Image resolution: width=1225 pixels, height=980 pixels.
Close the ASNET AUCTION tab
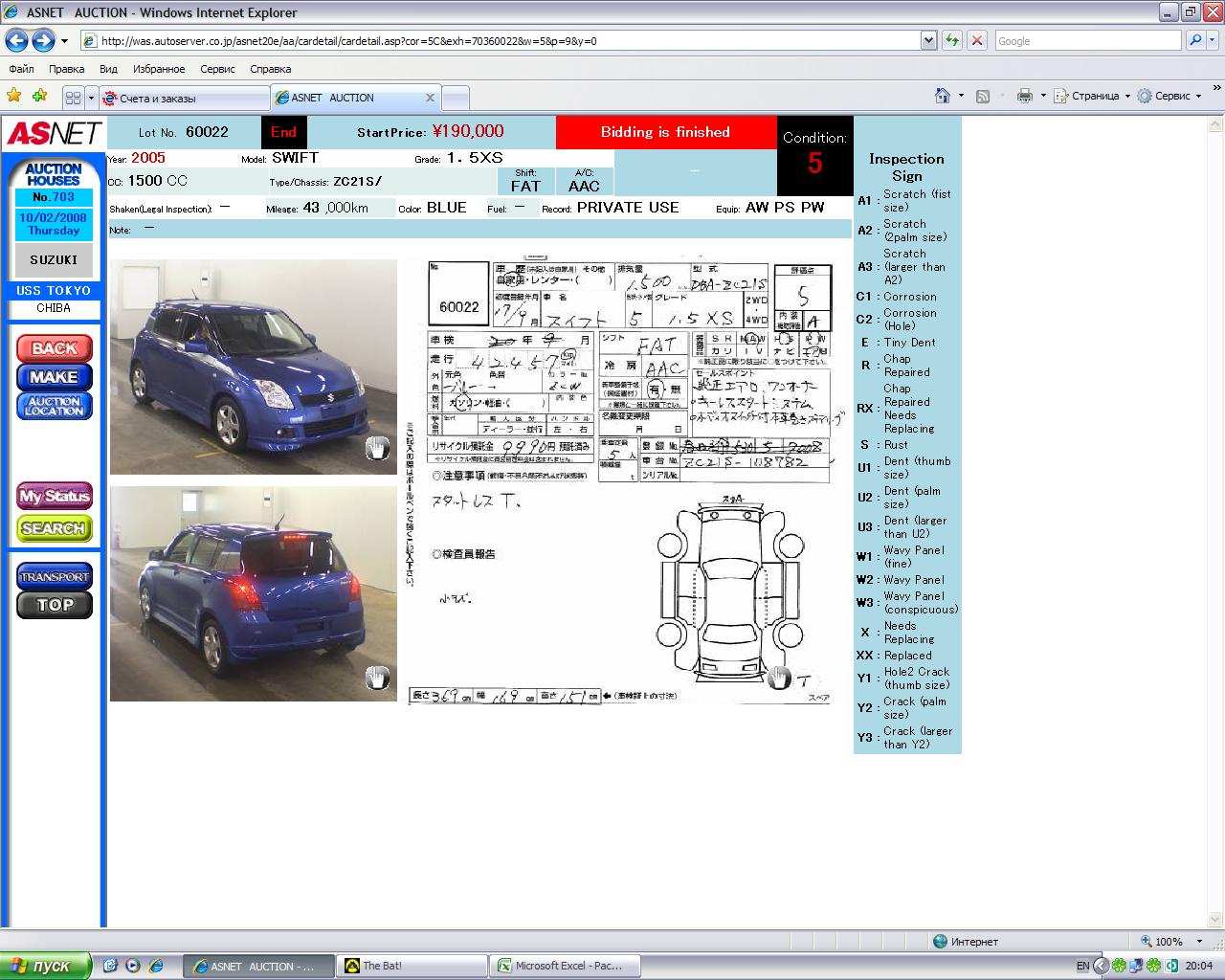pyautogui.click(x=430, y=98)
